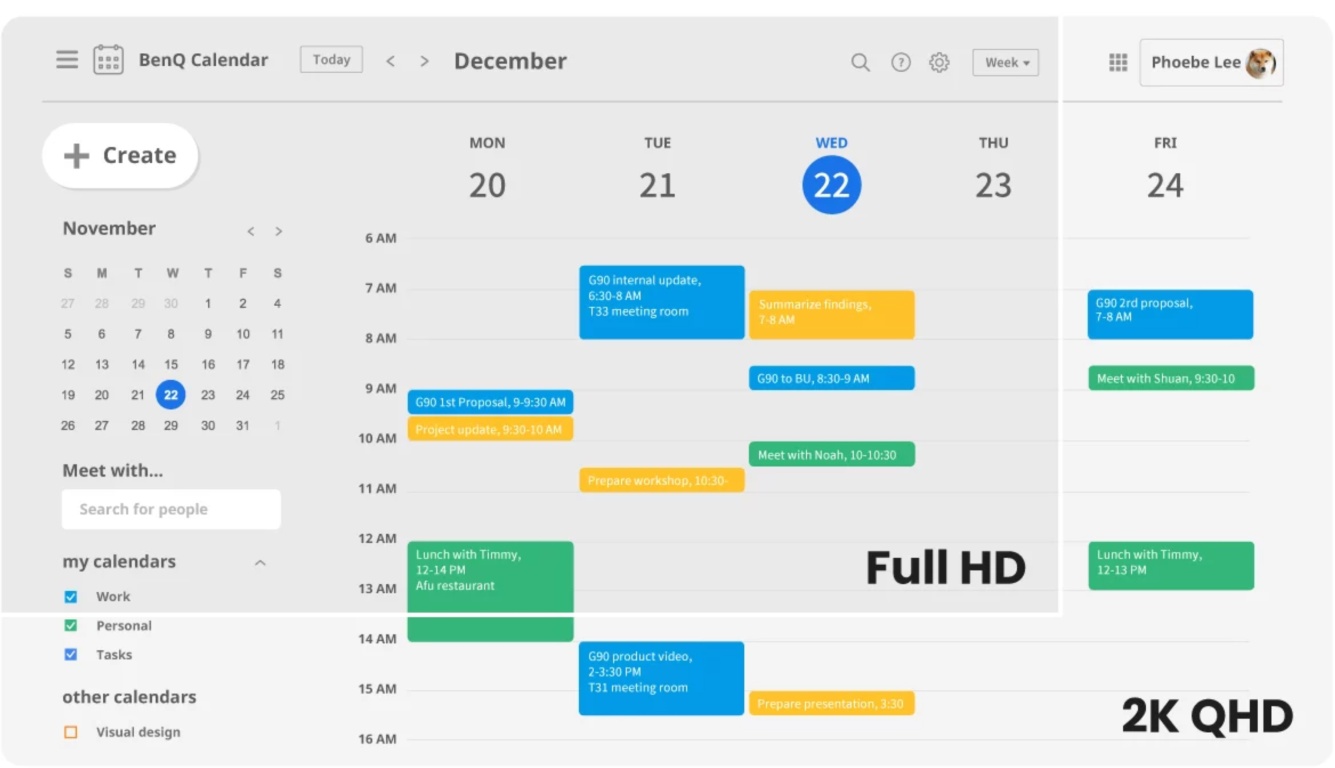This screenshot has height=768, width=1335.
Task: Open the Phoebe Lee account menu
Action: coord(1211,62)
